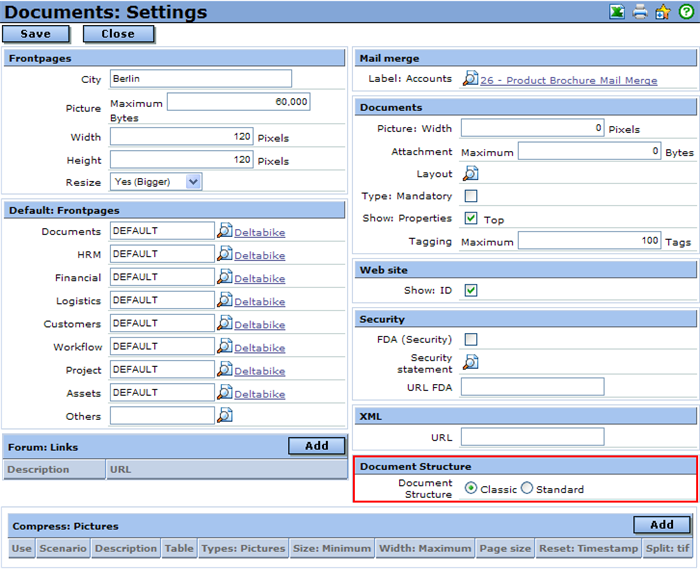
Task: Open lookup for HRM default frontpage
Action: click(x=225, y=254)
